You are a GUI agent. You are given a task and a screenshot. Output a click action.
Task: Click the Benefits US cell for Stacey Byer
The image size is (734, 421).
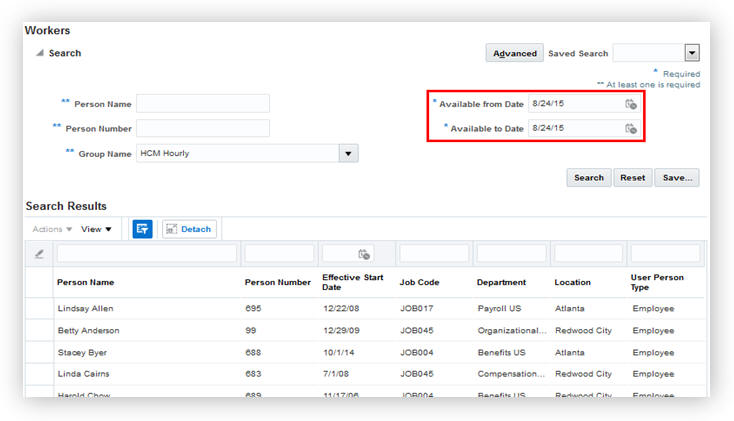click(501, 353)
